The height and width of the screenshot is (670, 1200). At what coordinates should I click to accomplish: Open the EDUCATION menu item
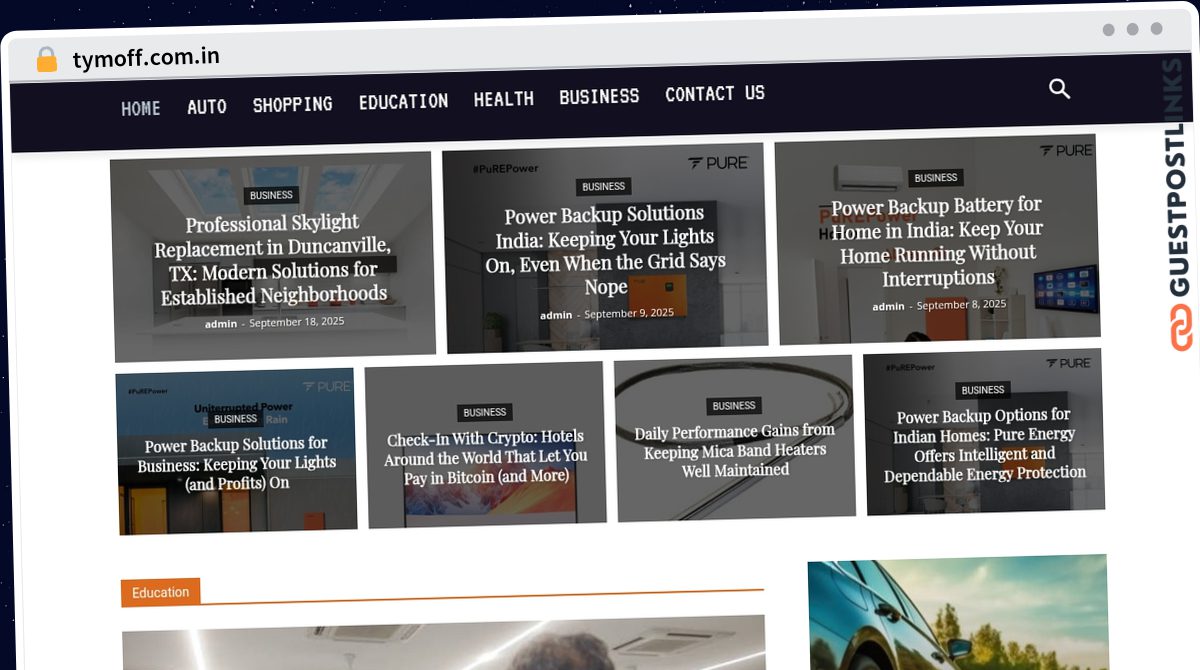point(403,101)
